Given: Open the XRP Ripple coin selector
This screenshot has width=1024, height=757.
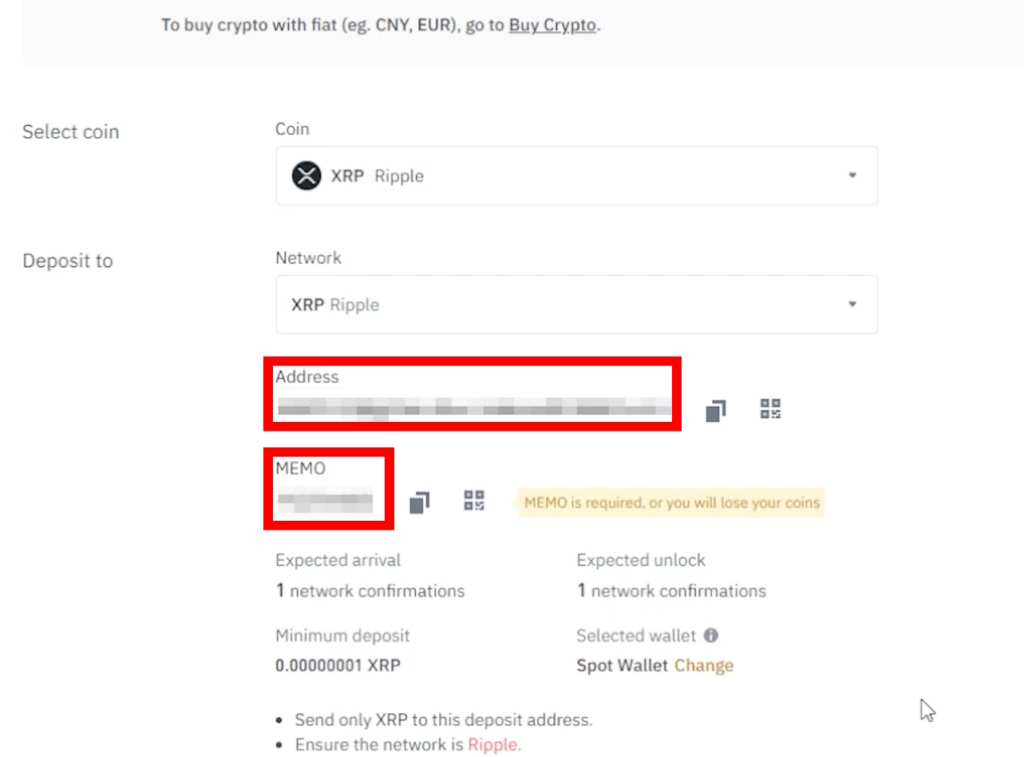Looking at the screenshot, I should 577,176.
